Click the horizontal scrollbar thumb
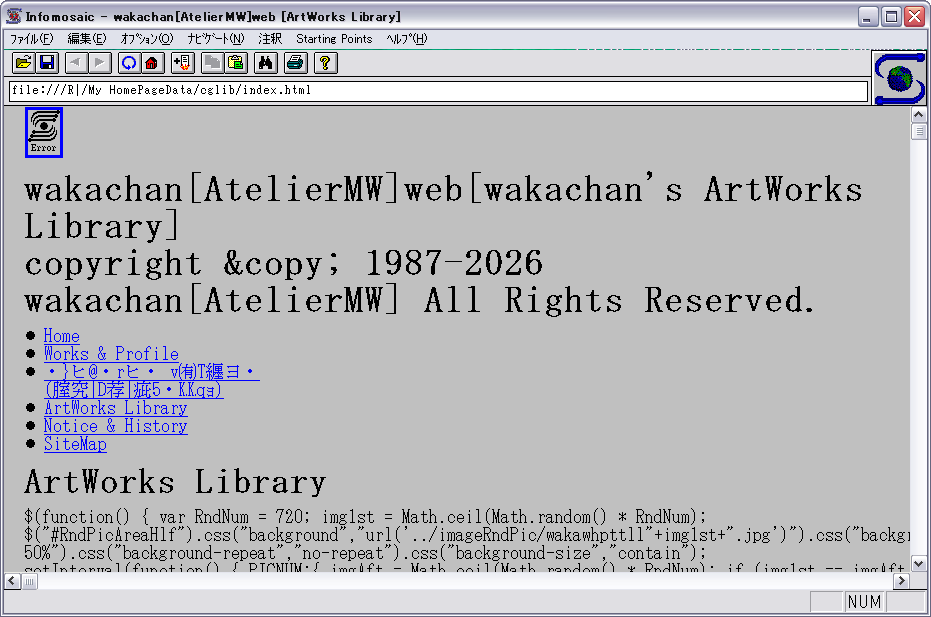 point(29,581)
